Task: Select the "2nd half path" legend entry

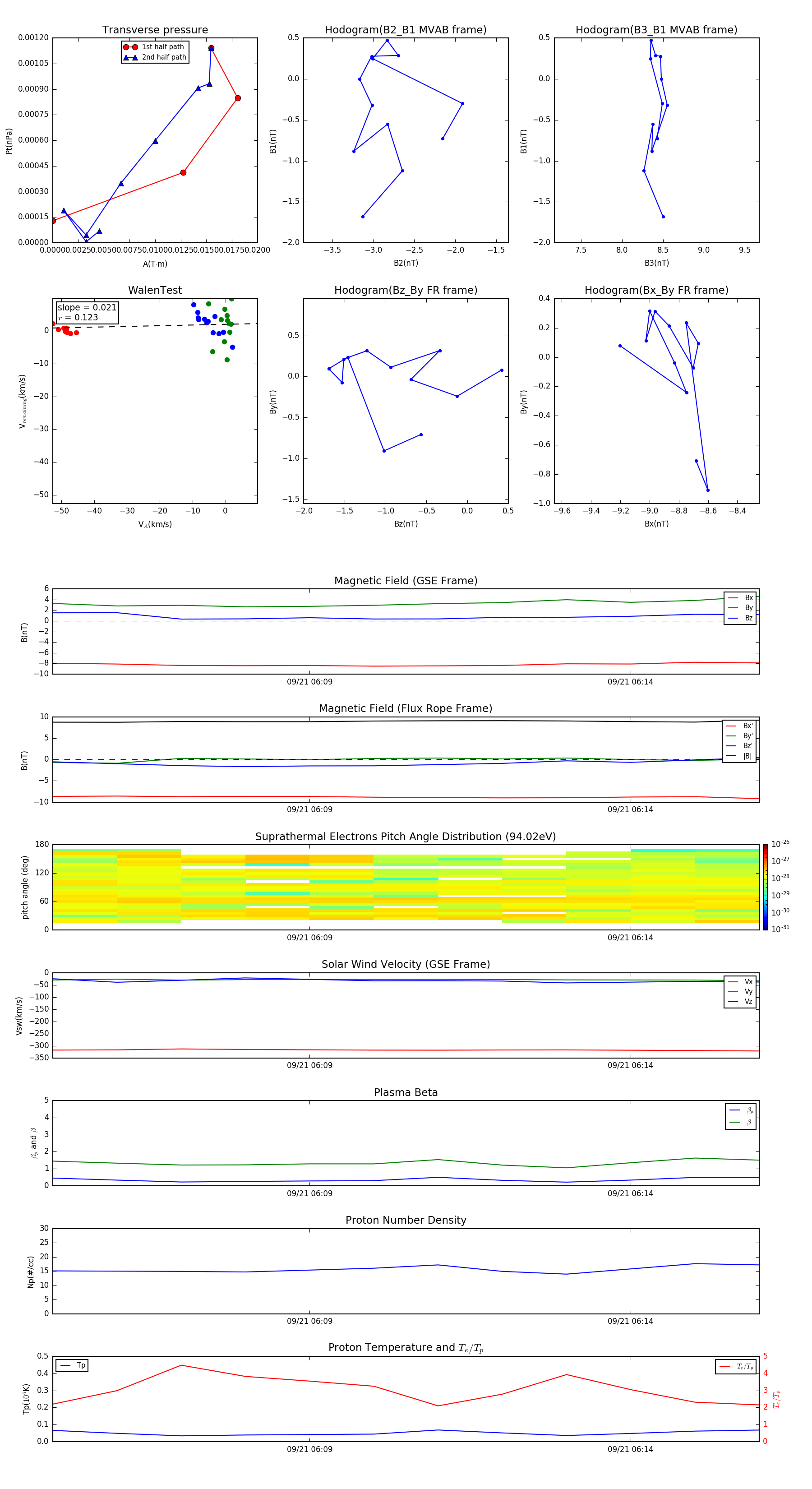Action: pos(154,57)
